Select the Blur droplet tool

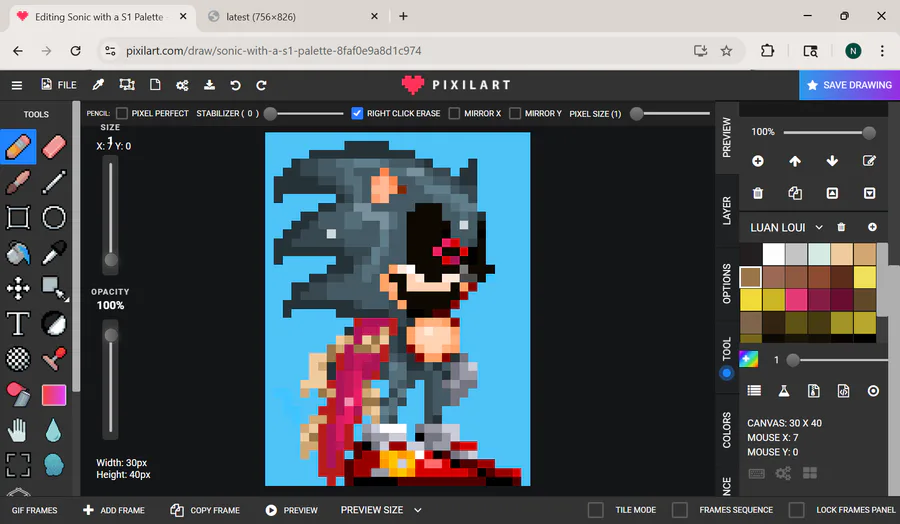point(53,430)
